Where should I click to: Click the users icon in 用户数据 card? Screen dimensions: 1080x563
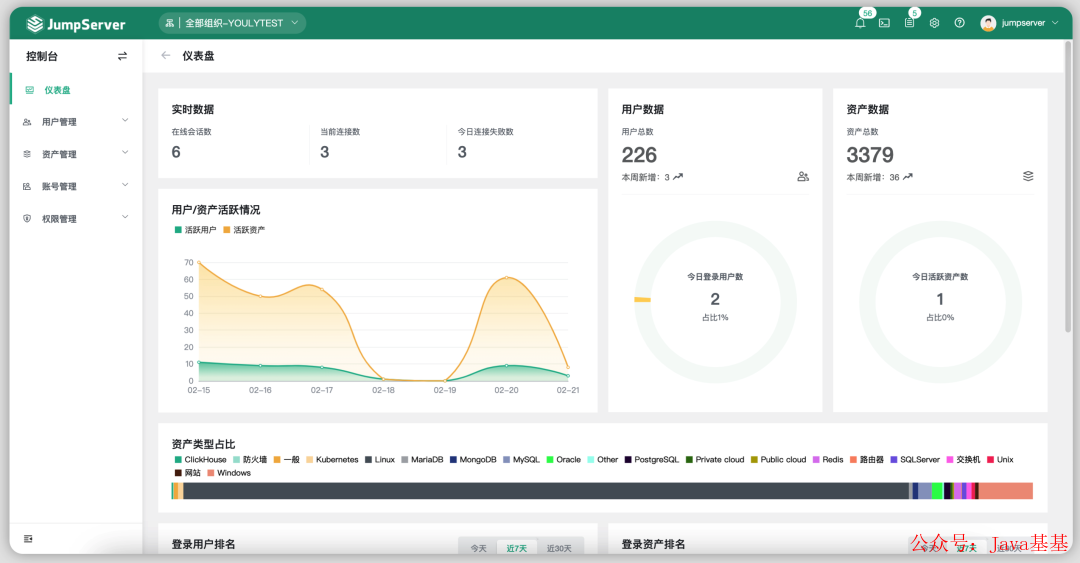pyautogui.click(x=803, y=176)
